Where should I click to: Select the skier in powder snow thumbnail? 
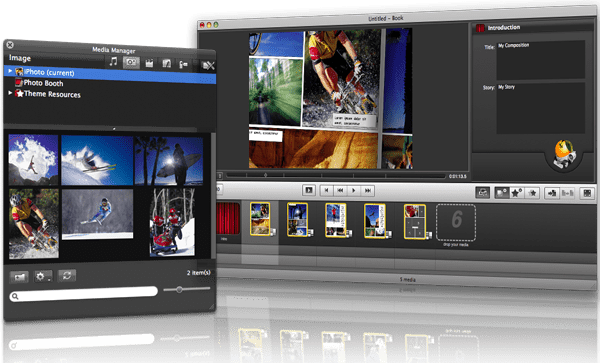(97, 161)
